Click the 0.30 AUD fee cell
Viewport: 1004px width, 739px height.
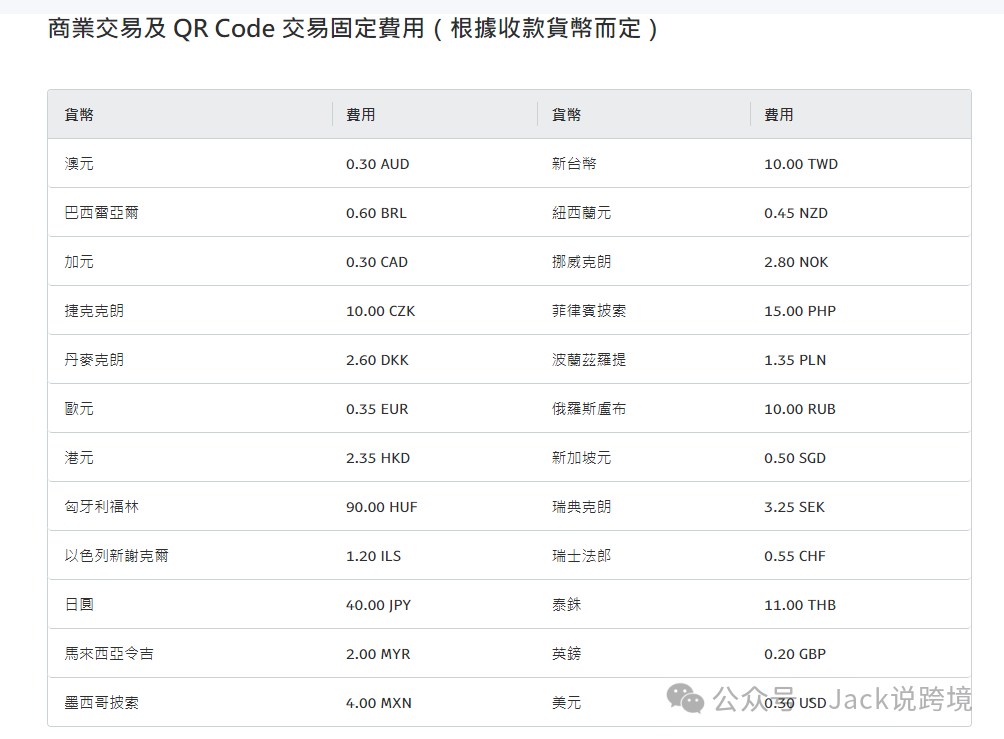click(x=377, y=164)
